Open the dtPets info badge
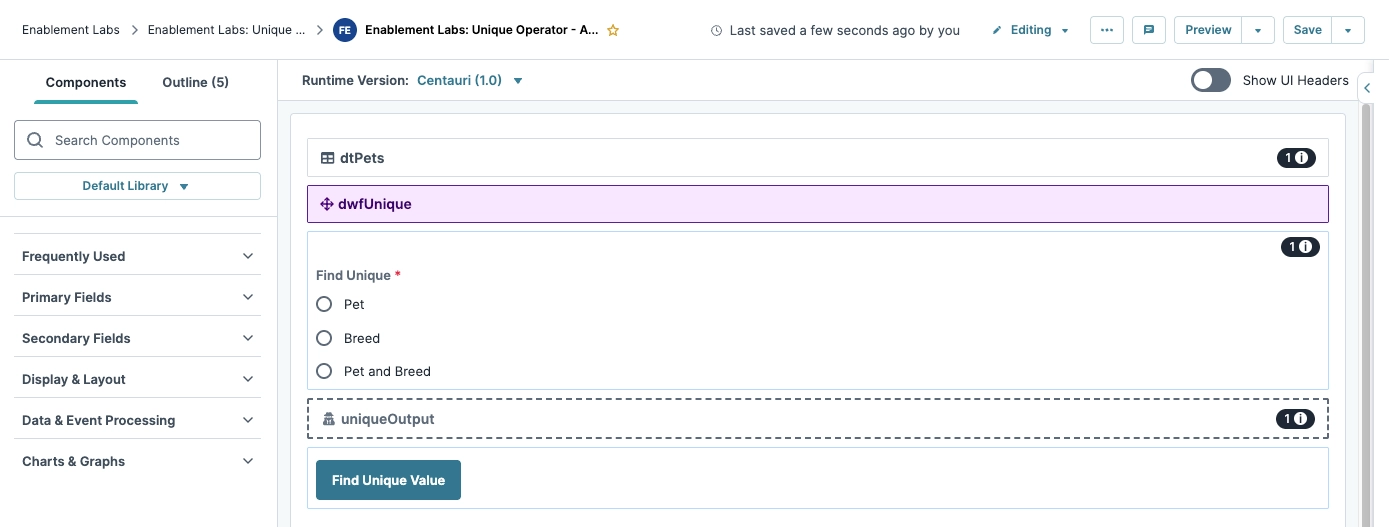The image size is (1389, 527). click(x=1296, y=158)
